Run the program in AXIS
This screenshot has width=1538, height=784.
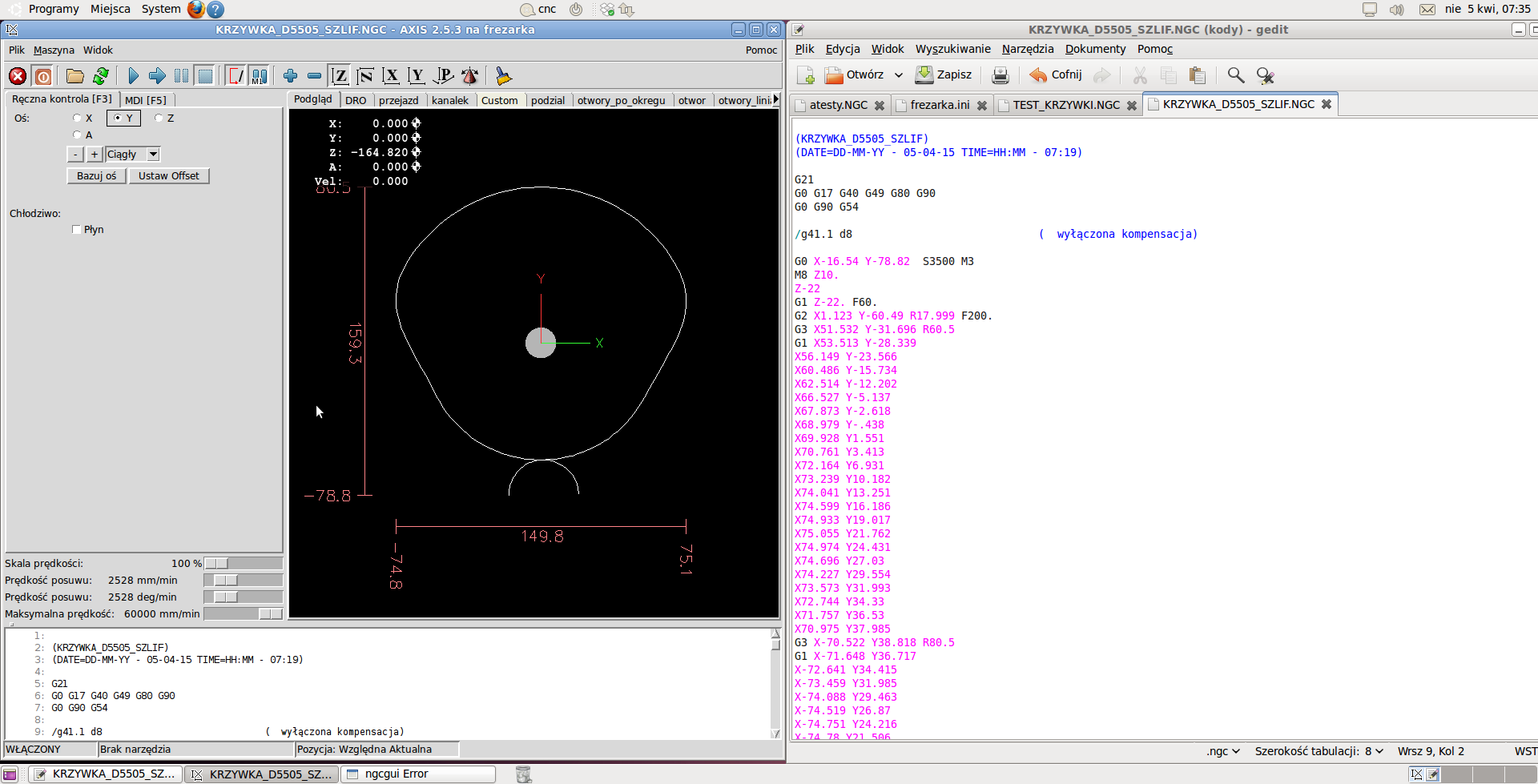coord(133,76)
